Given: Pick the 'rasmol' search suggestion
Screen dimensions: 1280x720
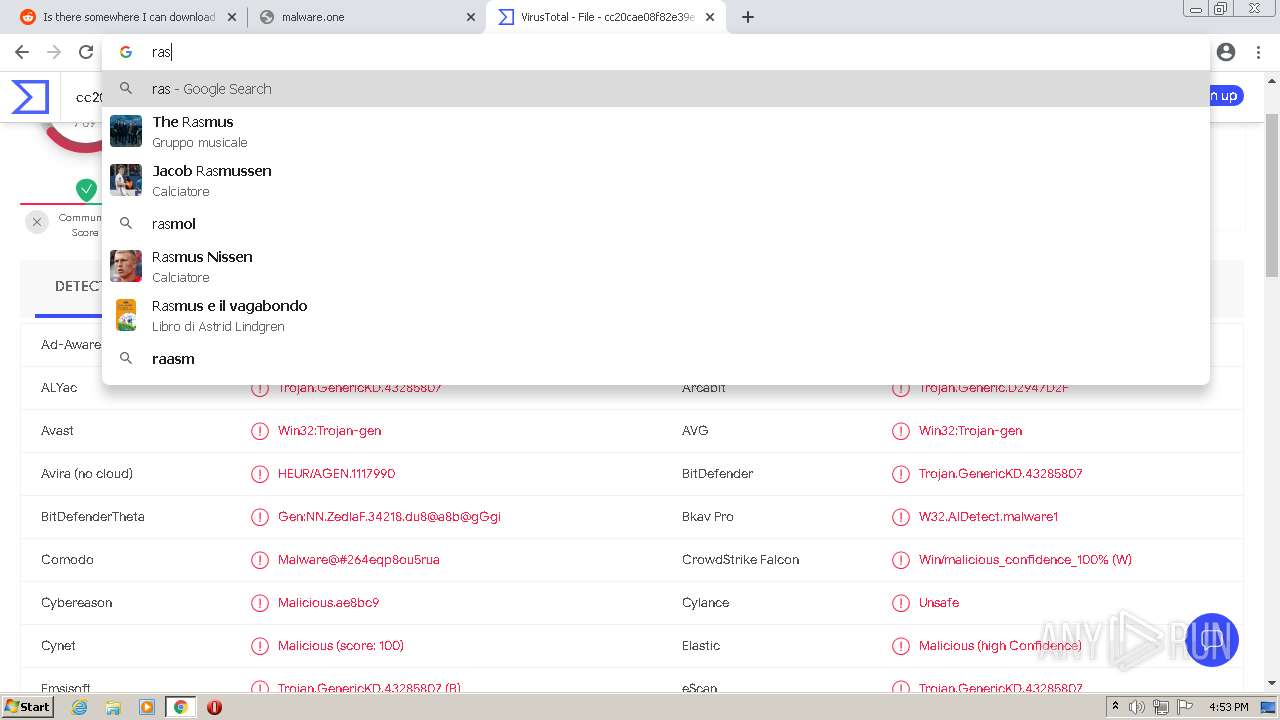Looking at the screenshot, I should pos(655,224).
